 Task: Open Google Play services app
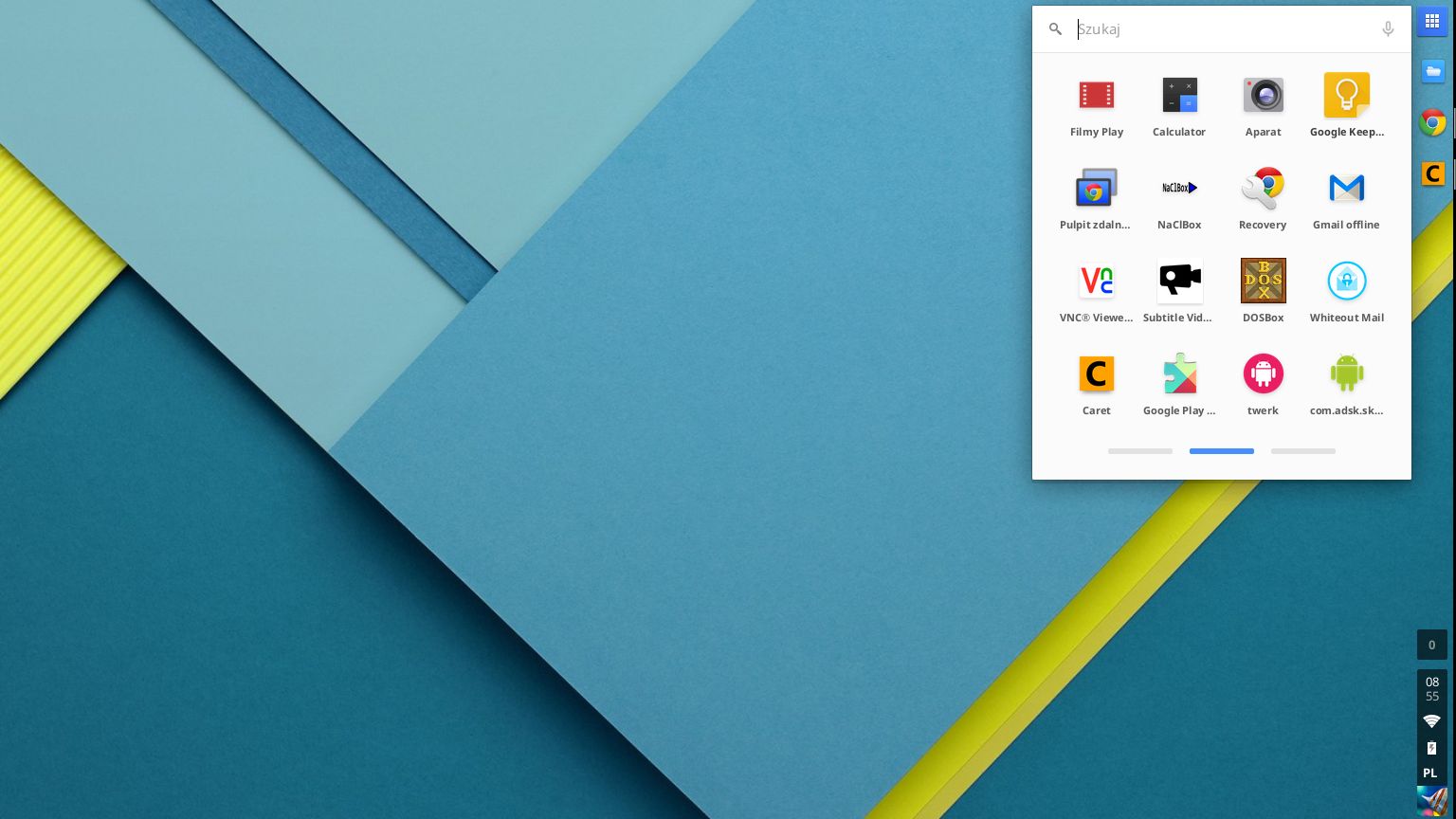click(x=1180, y=374)
